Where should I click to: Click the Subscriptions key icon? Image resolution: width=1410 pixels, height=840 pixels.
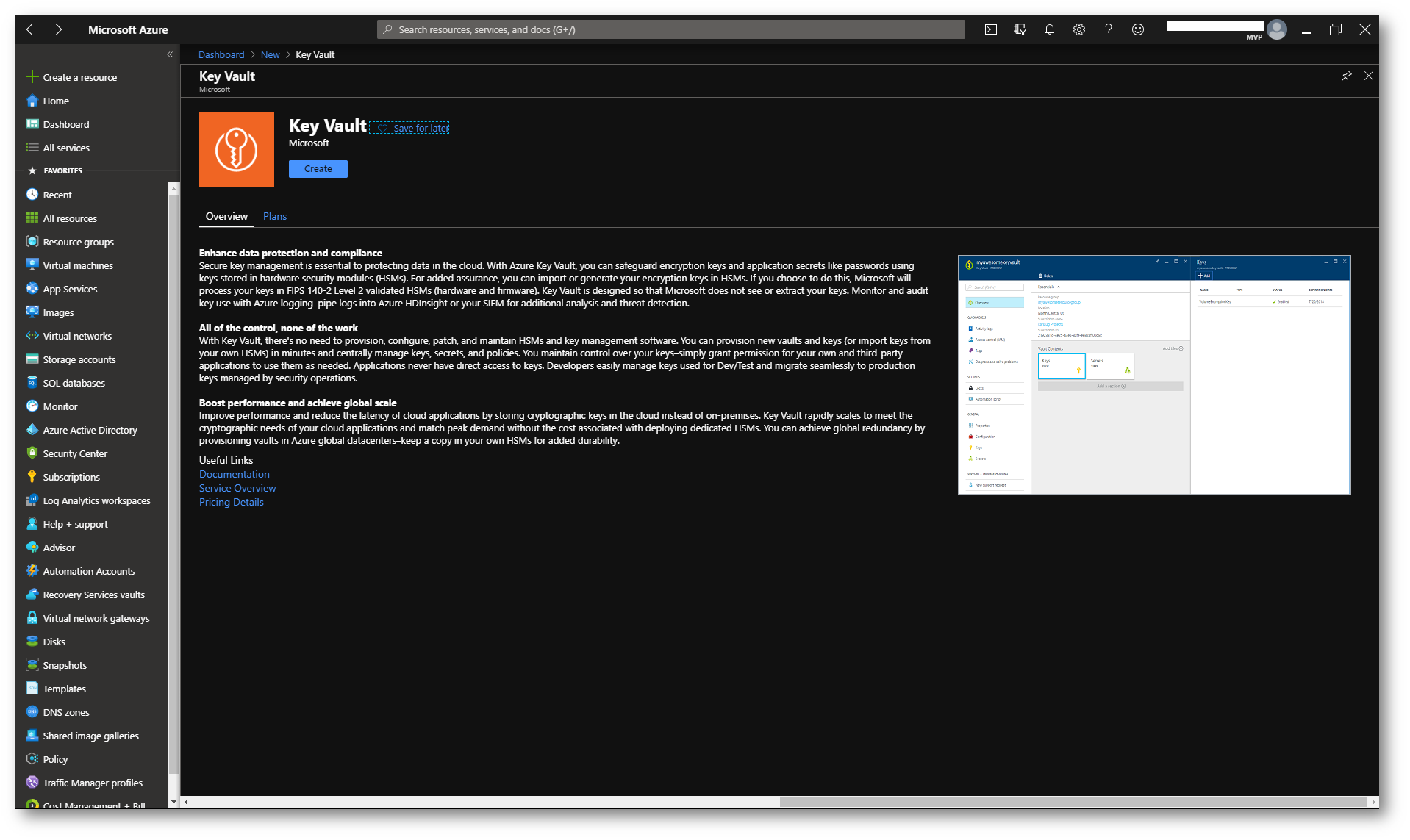click(x=32, y=477)
